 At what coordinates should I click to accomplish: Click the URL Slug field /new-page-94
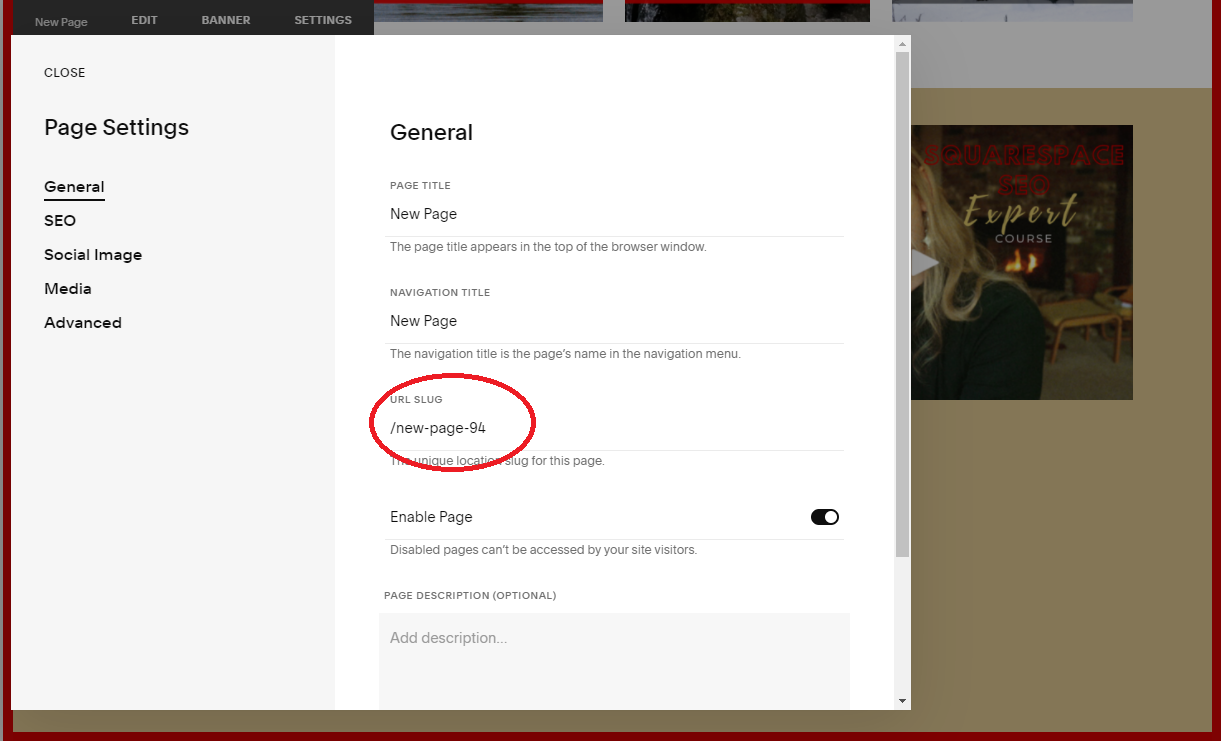pos(616,428)
